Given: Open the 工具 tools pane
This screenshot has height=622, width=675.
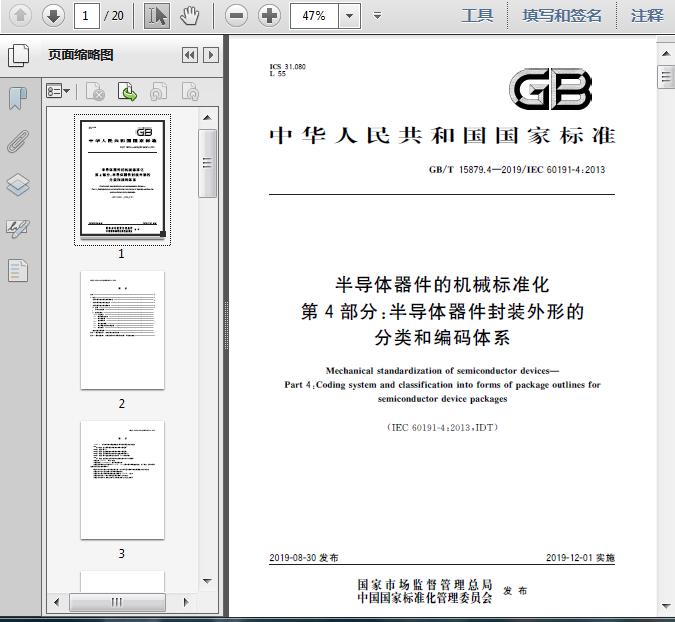Looking at the screenshot, I should [x=477, y=16].
